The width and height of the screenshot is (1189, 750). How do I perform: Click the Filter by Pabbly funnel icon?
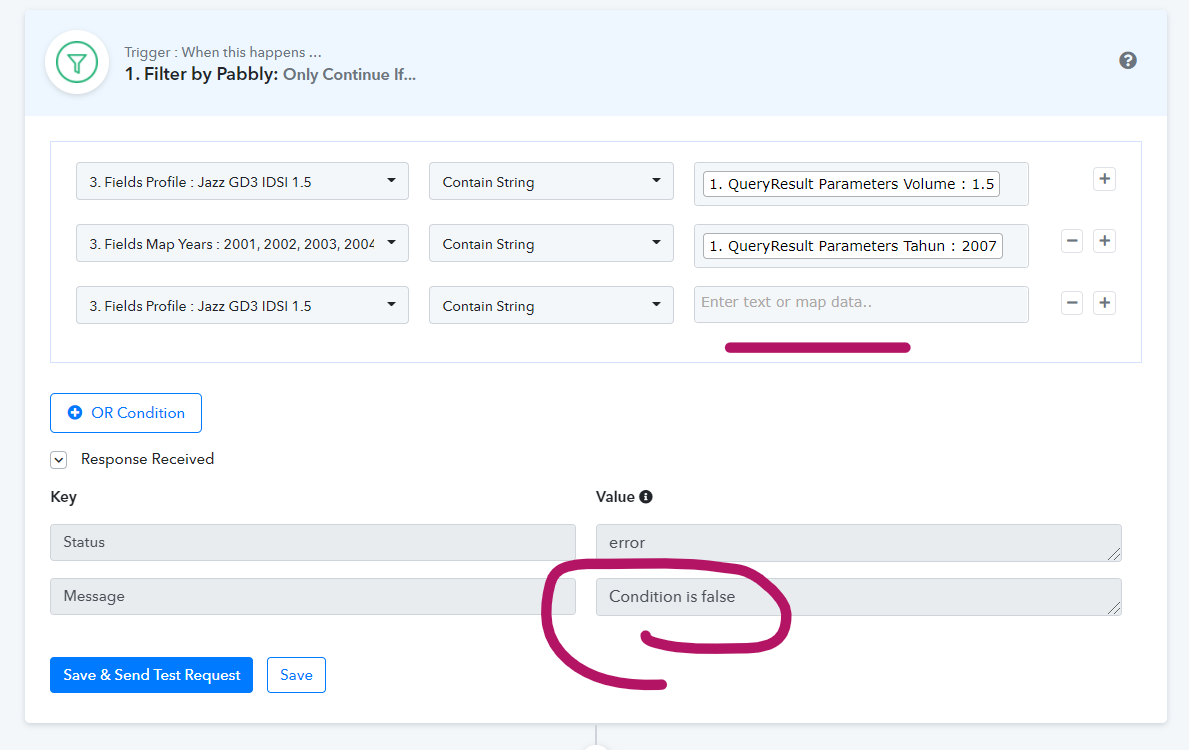77,62
